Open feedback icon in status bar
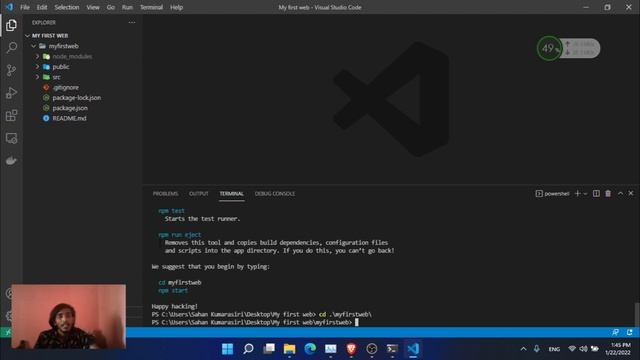 pos(616,332)
